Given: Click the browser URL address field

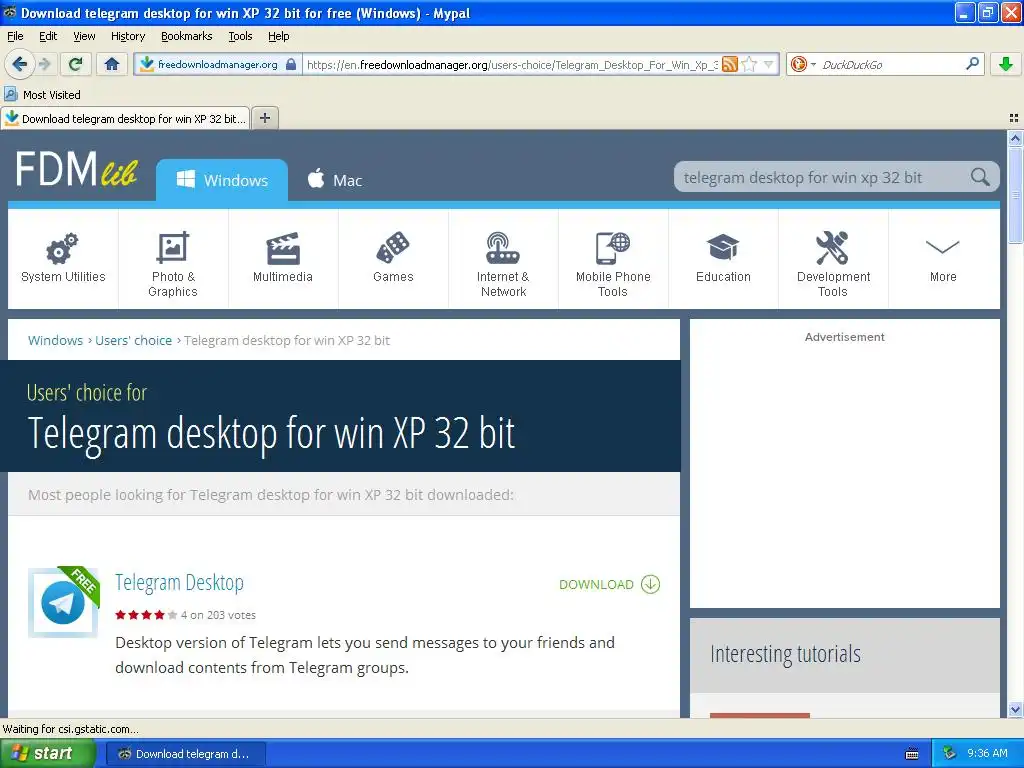Looking at the screenshot, I should tap(512, 64).
